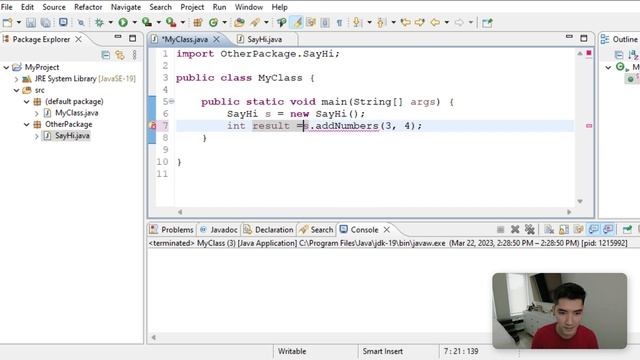Open the External Tools dropdown arrow

(182, 22)
